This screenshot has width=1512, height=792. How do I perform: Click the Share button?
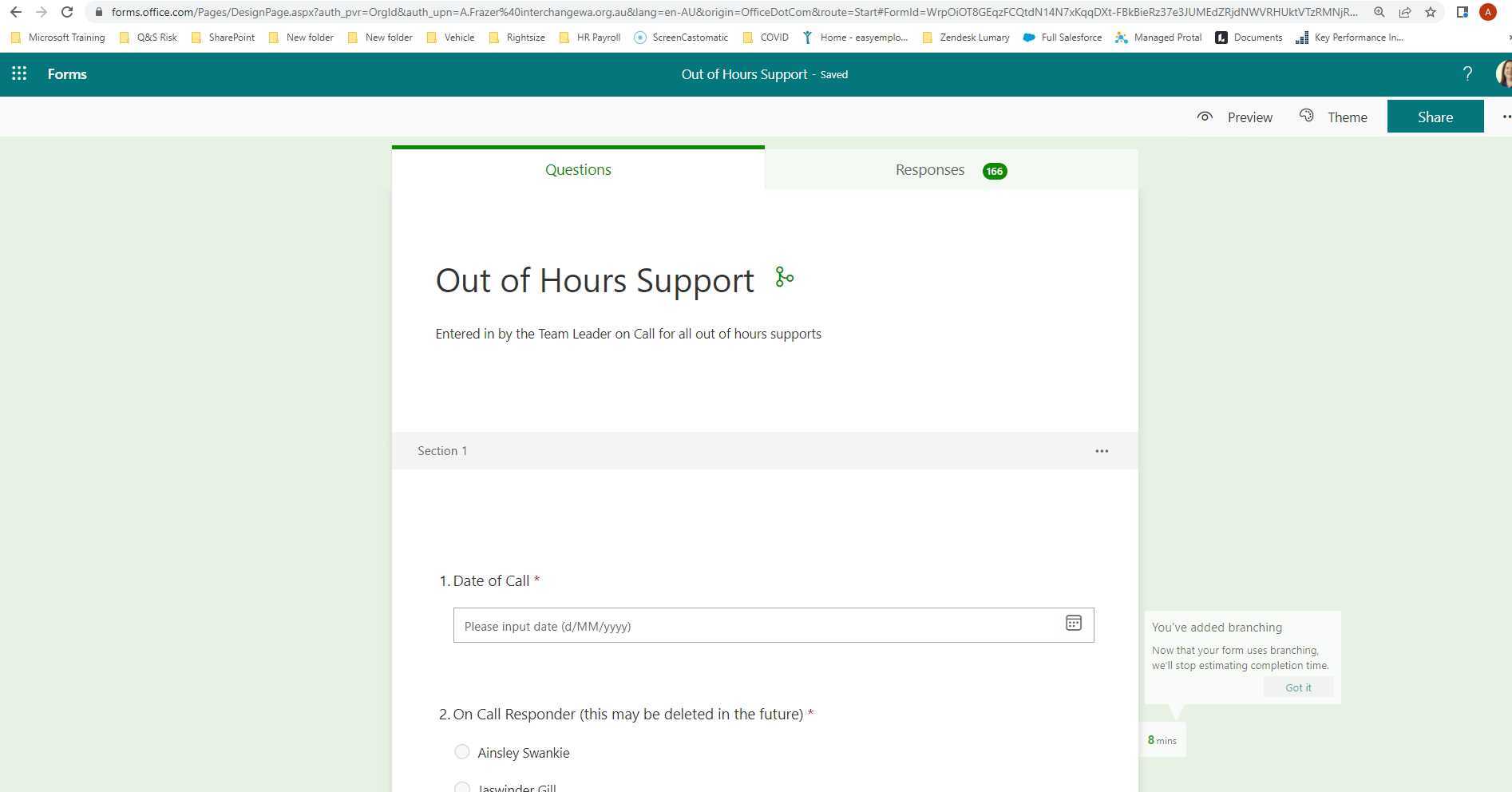tap(1435, 117)
